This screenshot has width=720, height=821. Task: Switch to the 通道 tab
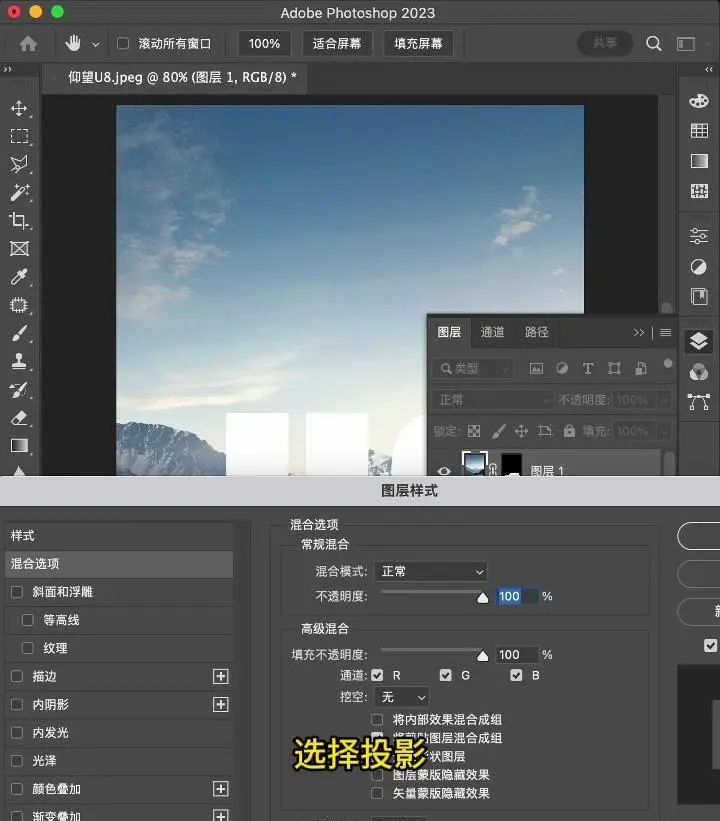pos(492,332)
